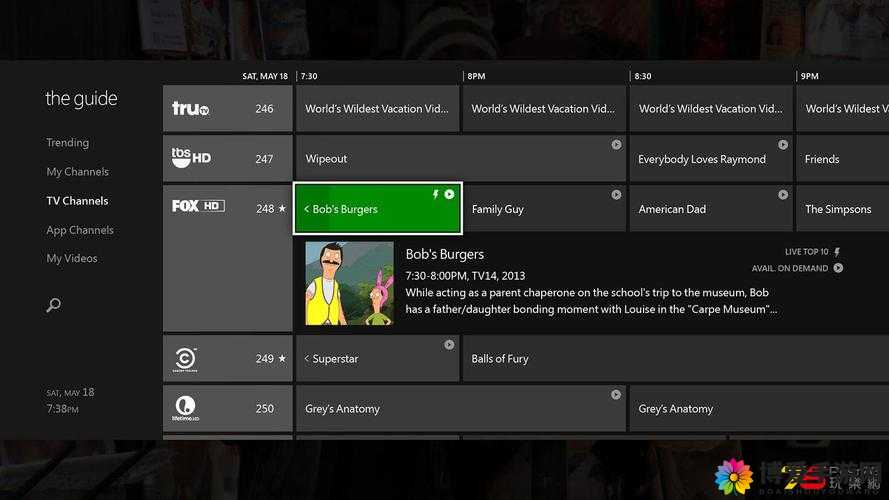Click channel number 250
889x500 pixels.
264,408
